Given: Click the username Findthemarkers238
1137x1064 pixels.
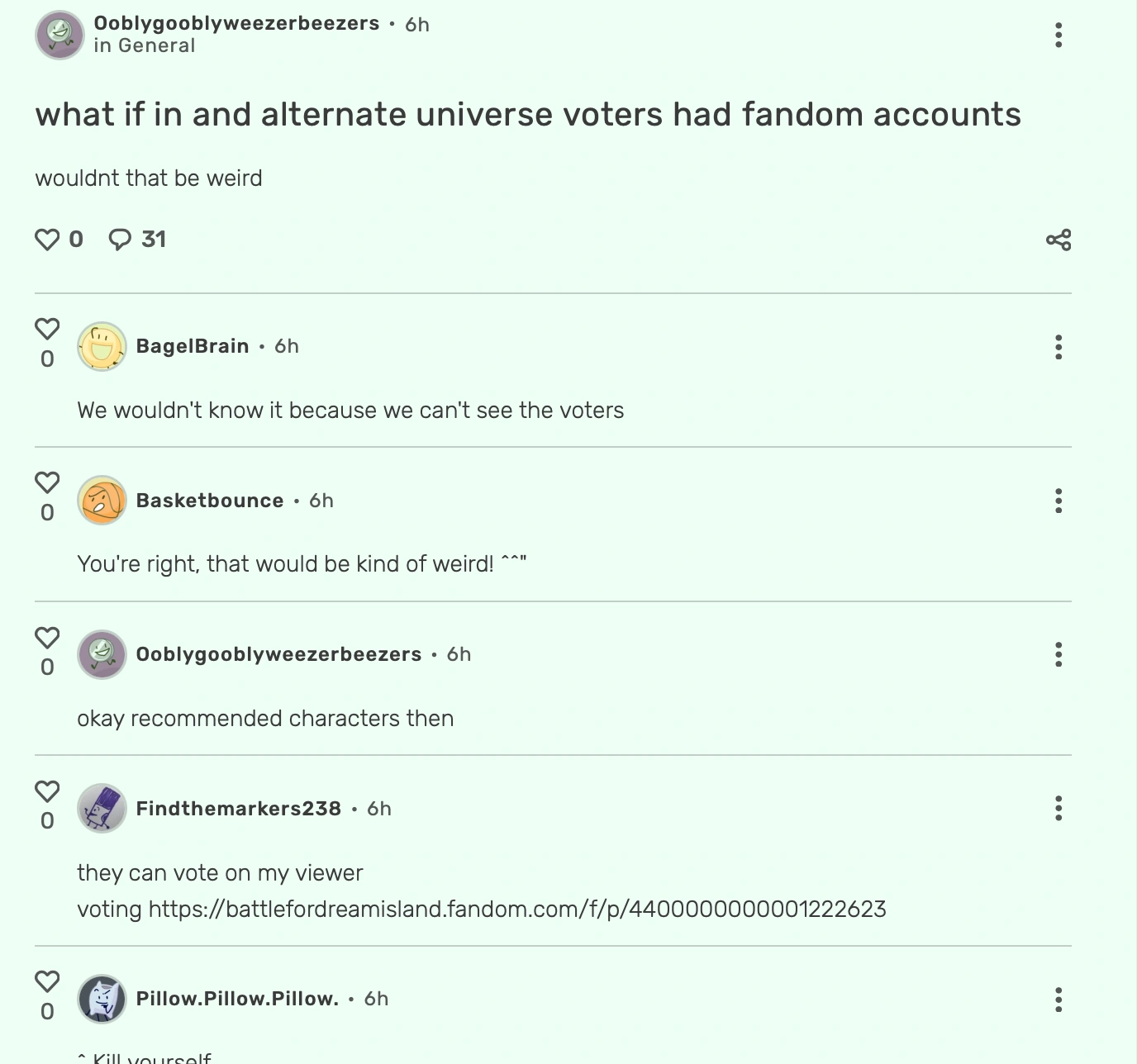Looking at the screenshot, I should click(x=238, y=808).
